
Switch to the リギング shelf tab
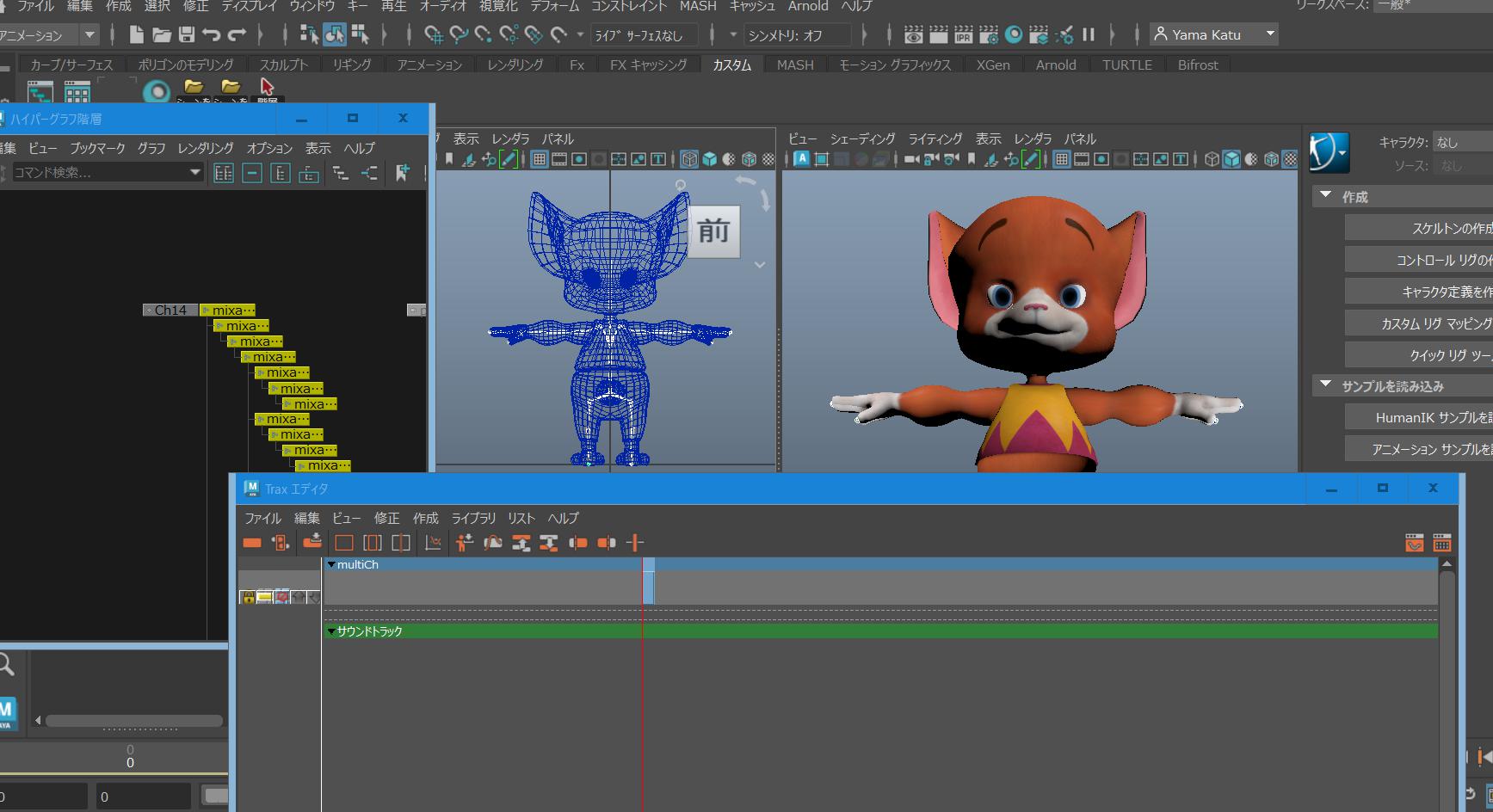coord(352,65)
